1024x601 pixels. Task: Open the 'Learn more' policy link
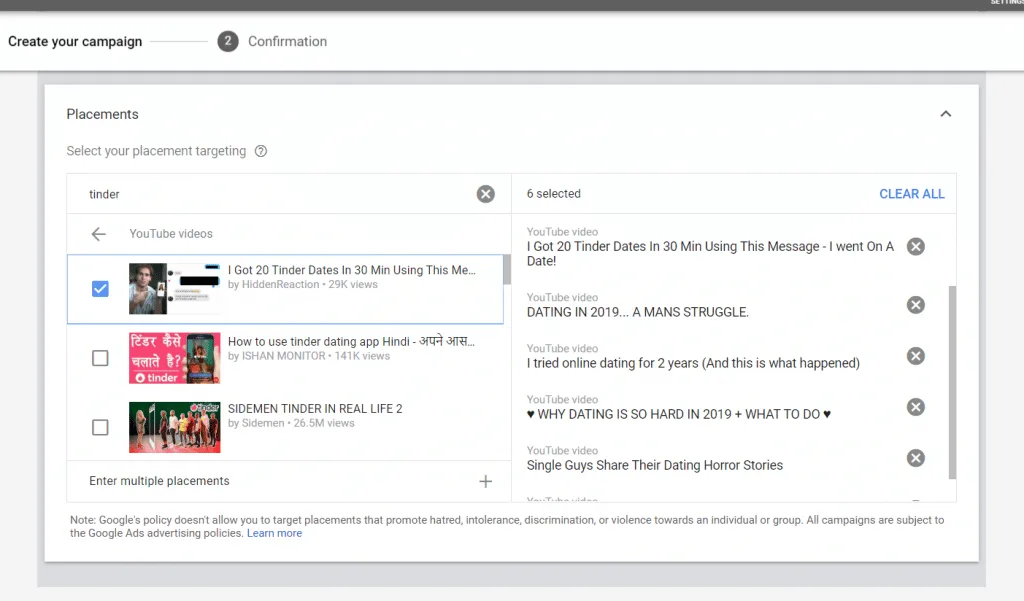[274, 533]
